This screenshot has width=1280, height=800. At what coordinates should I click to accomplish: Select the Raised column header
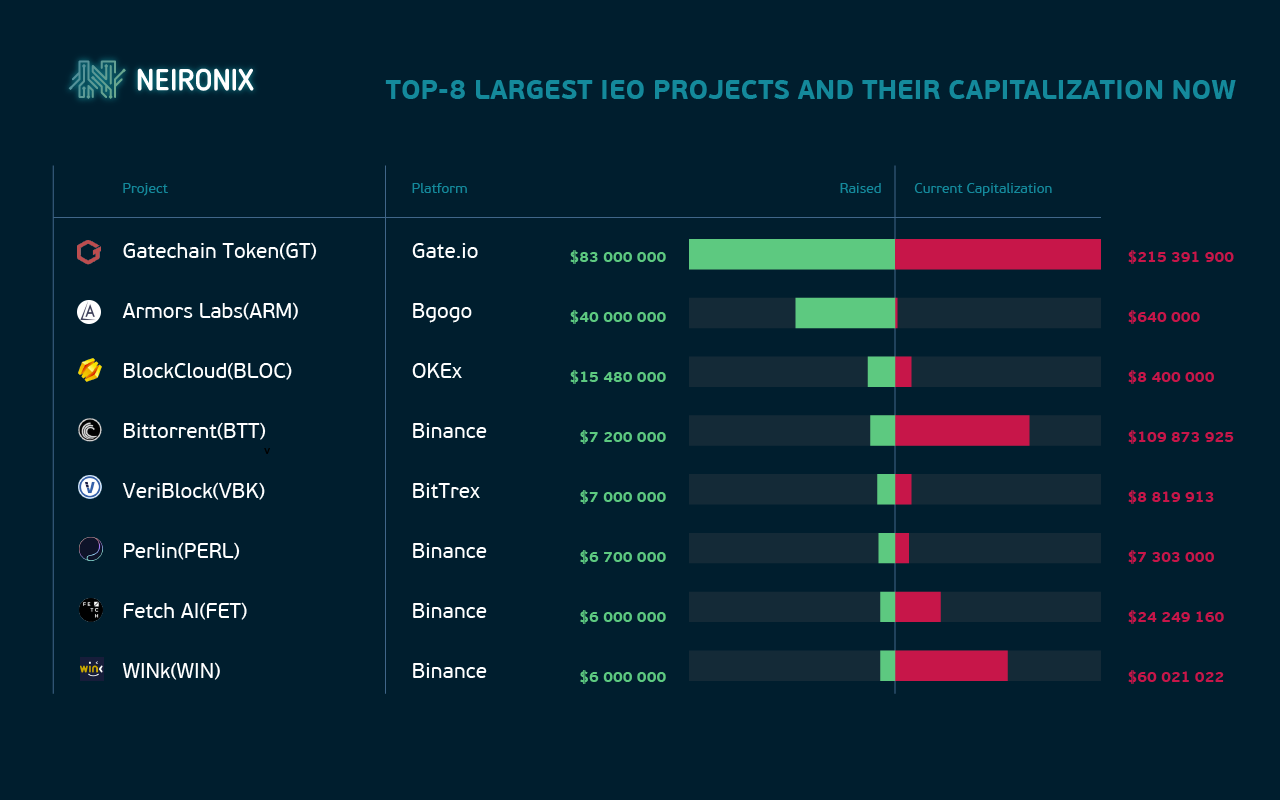(x=860, y=188)
